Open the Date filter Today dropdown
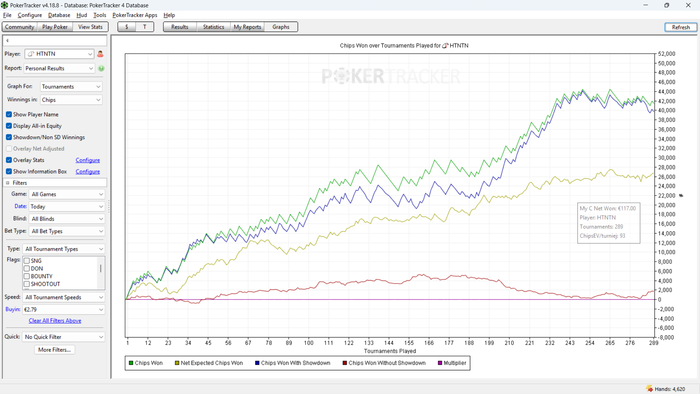Image resolution: width=700 pixels, height=394 pixels. click(x=67, y=207)
